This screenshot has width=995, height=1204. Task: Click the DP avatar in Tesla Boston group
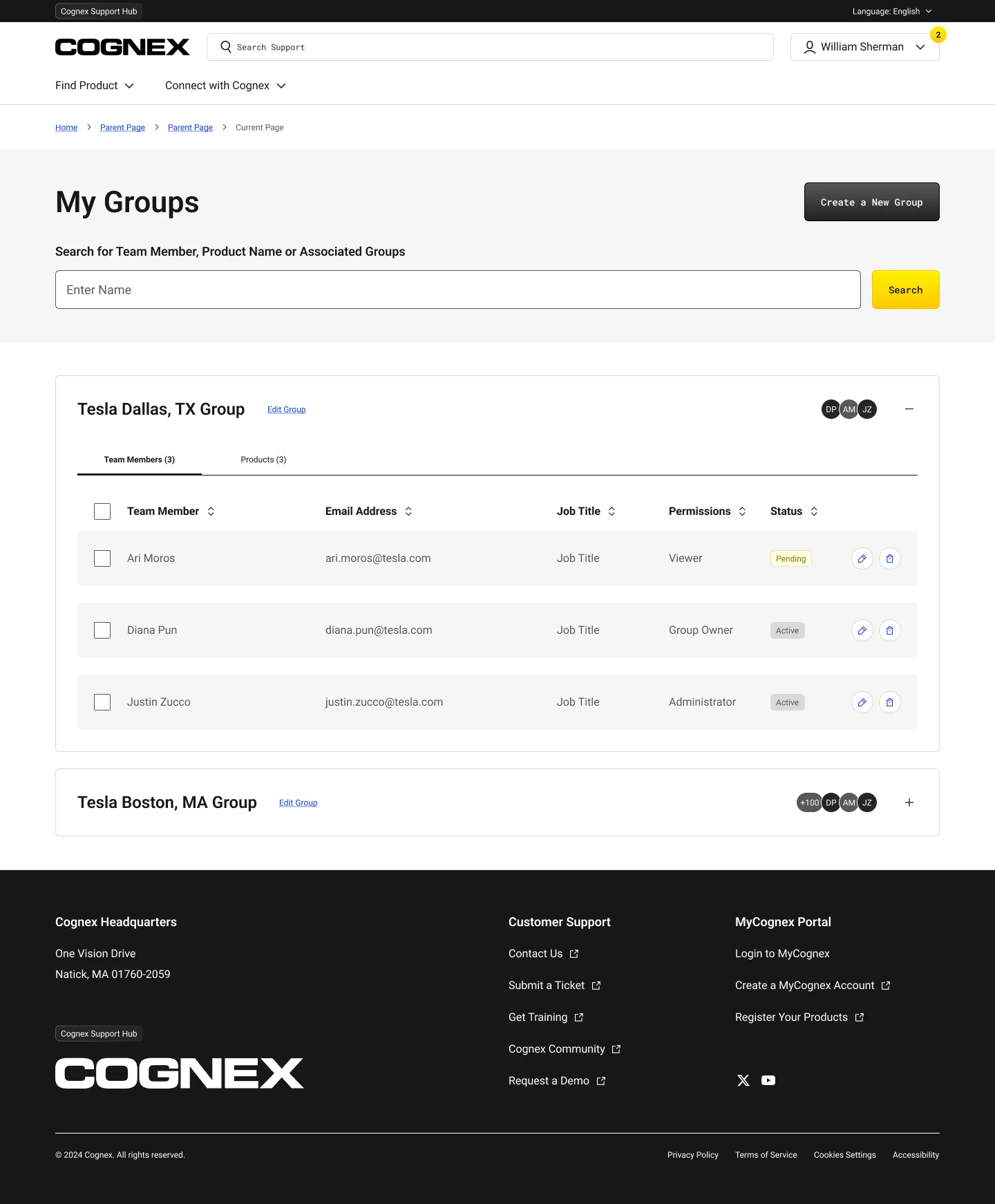pos(831,802)
